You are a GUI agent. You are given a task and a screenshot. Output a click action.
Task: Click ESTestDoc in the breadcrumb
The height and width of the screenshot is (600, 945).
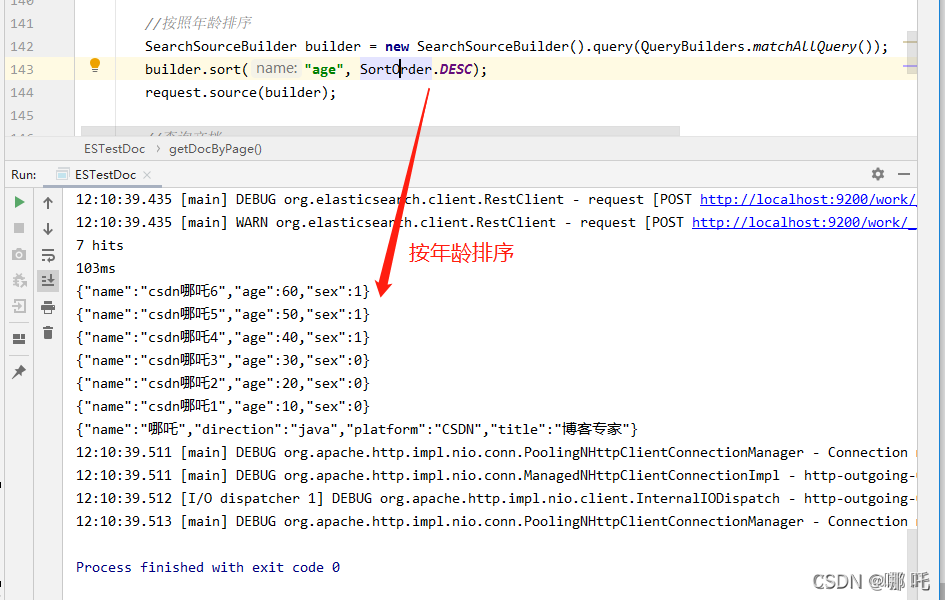pyautogui.click(x=115, y=149)
